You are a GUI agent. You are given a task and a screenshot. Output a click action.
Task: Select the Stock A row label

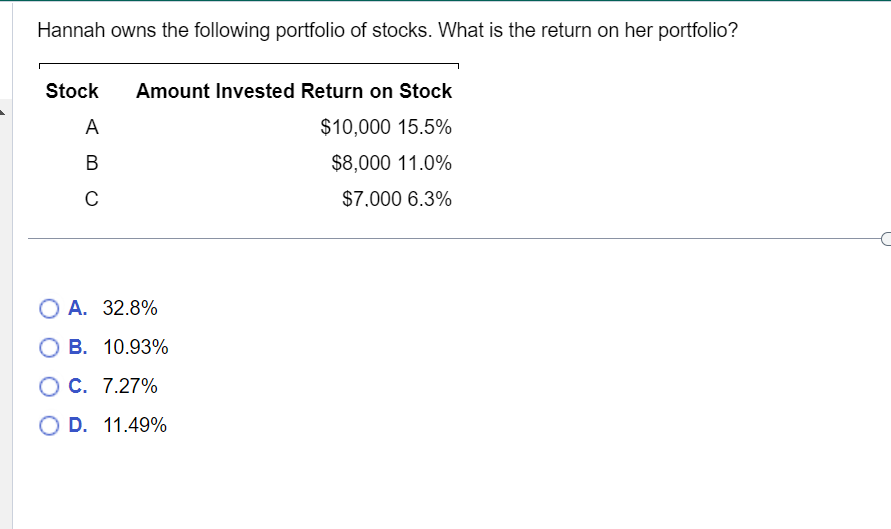92,127
